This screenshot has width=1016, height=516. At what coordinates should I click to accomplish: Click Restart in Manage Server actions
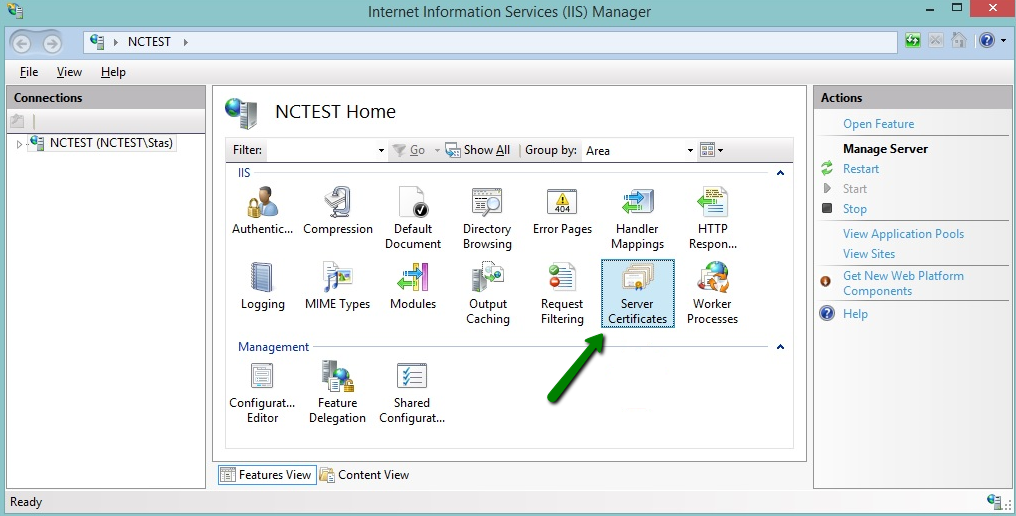click(860, 169)
